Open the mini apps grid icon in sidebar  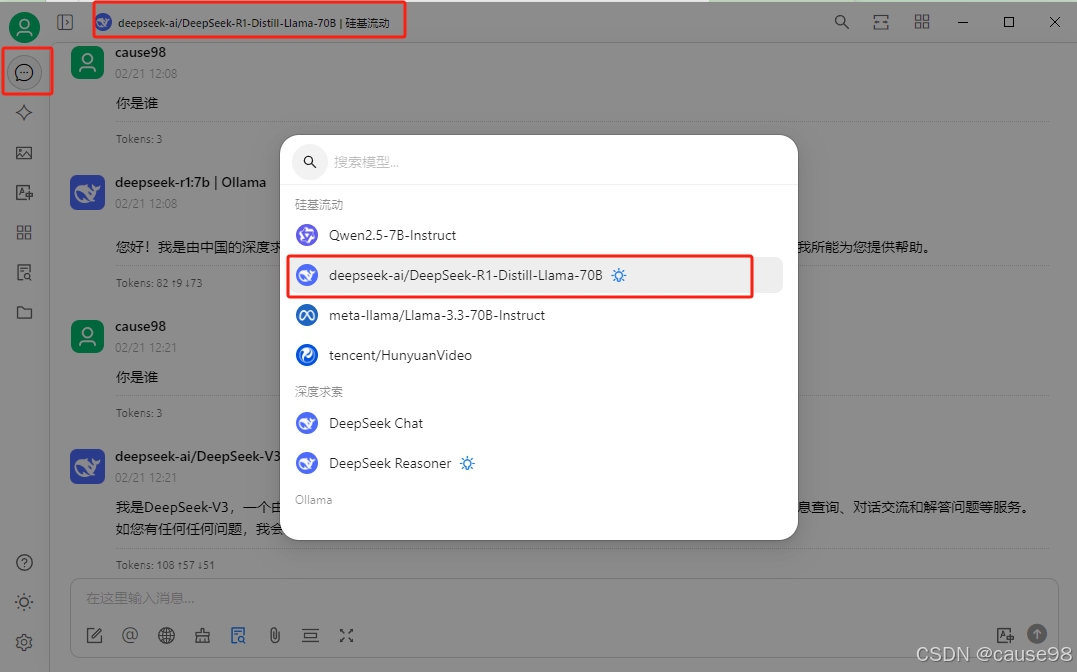[24, 232]
